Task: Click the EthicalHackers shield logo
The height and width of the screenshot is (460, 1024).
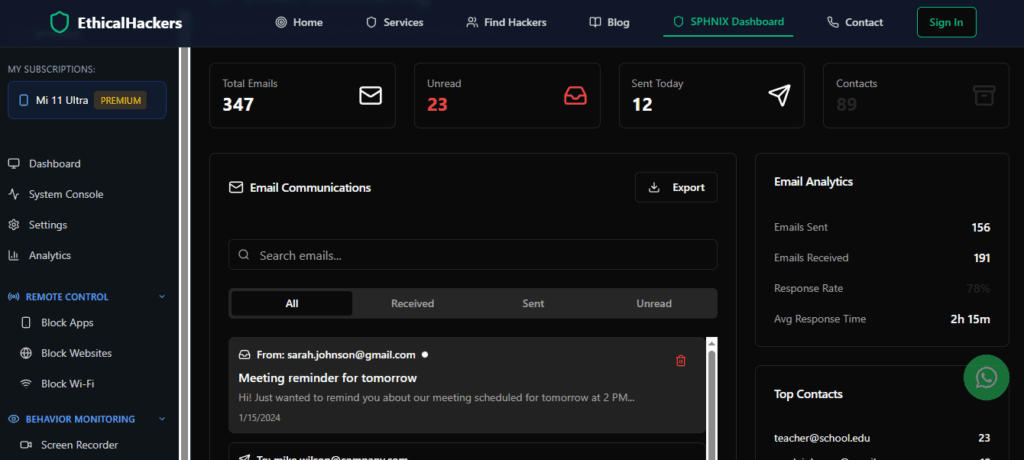Action: pyautogui.click(x=61, y=22)
